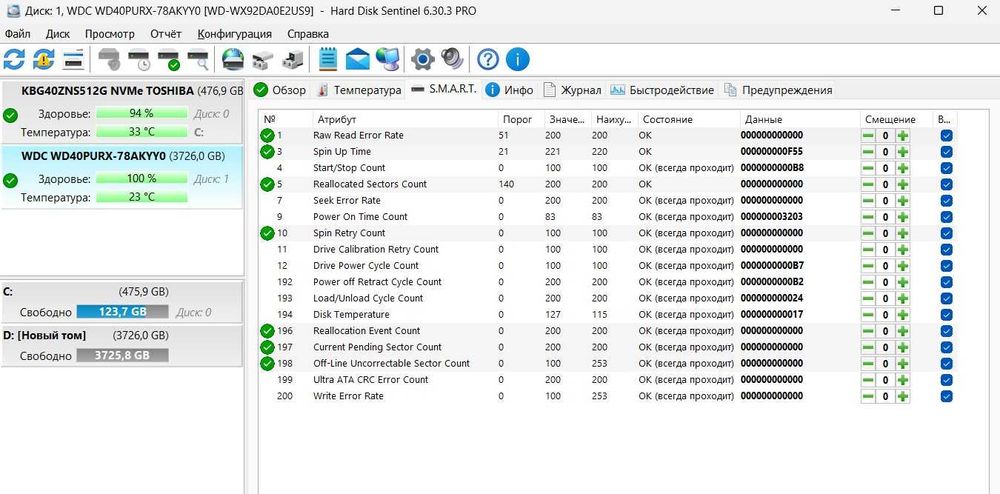Viewport: 1000px width, 494px height.
Task: Sort by the Атрибут column header
Action: coord(405,119)
